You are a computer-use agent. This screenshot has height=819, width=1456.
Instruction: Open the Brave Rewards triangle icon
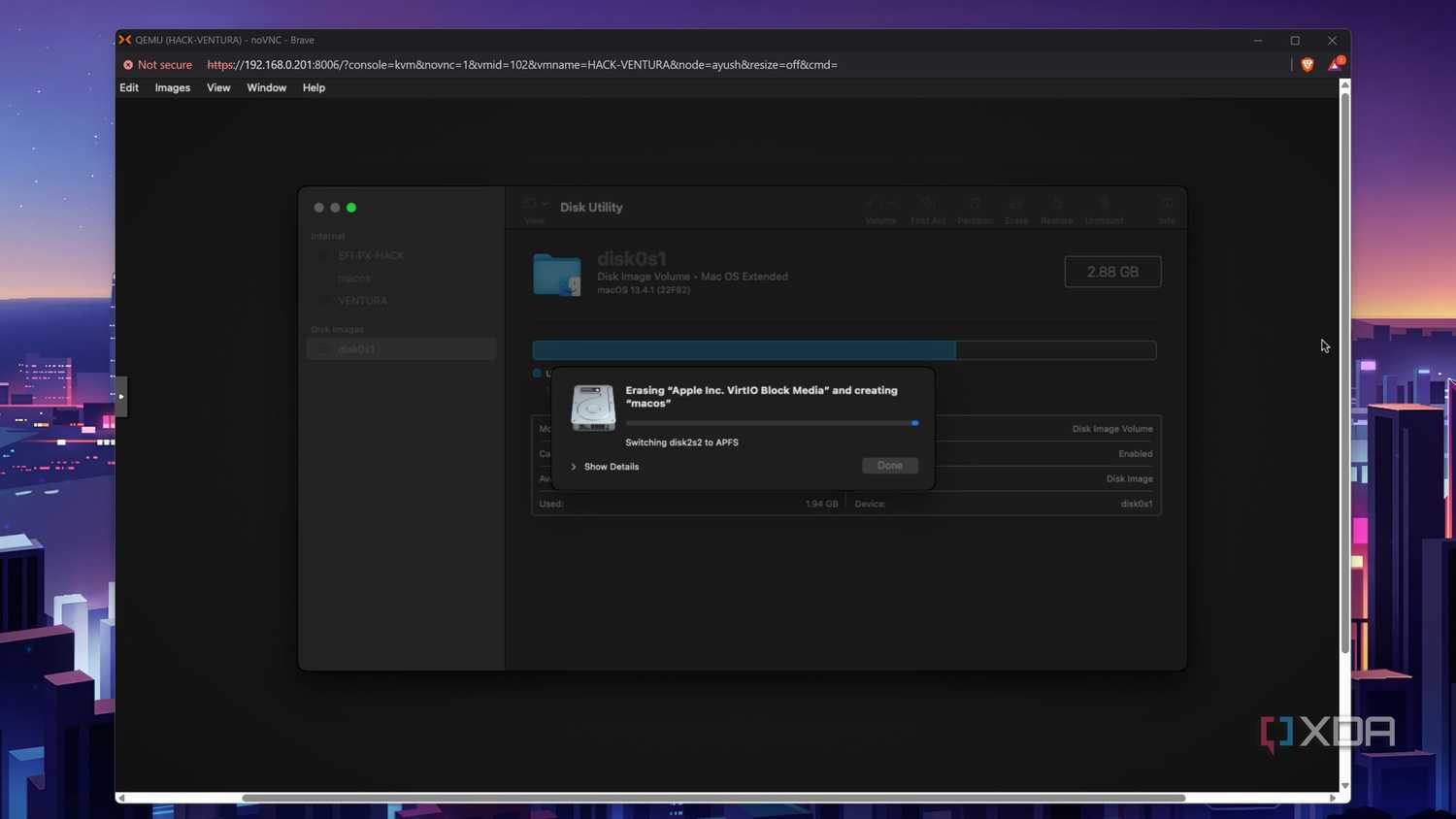pos(1336,64)
